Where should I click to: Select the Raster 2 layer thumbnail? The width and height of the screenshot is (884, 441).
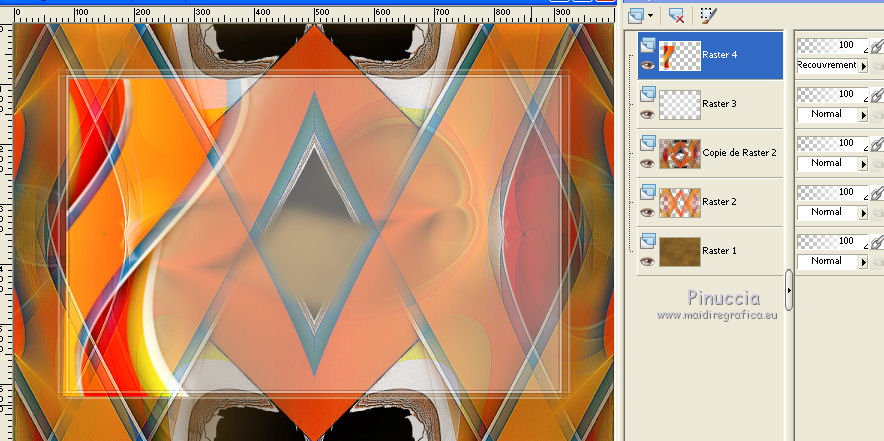(x=680, y=203)
